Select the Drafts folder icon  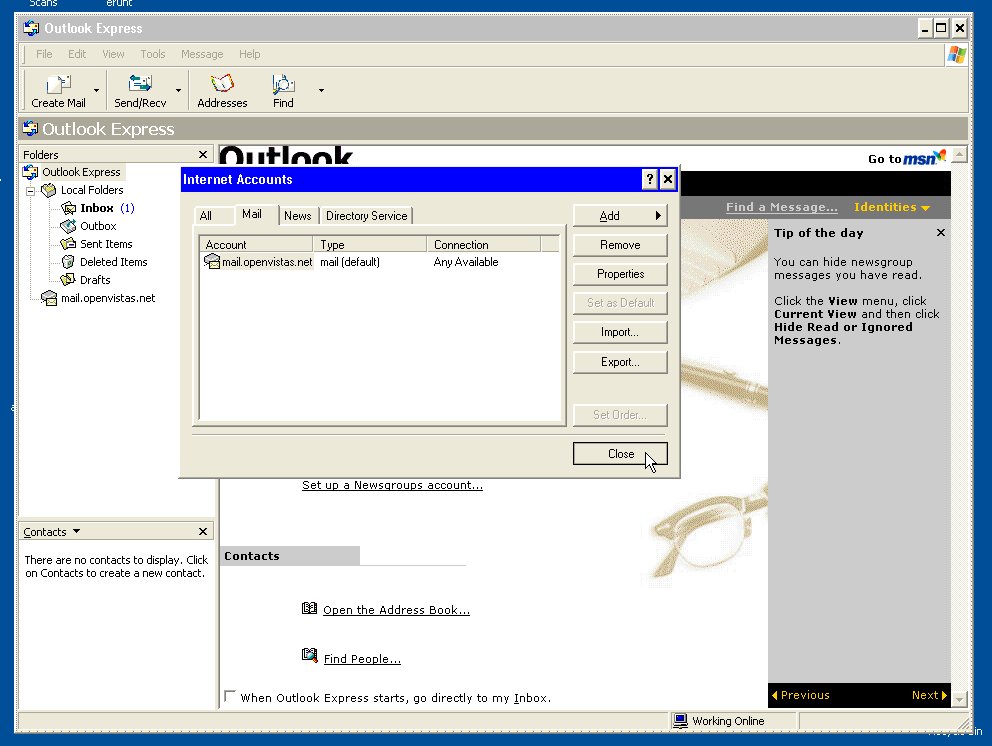pyautogui.click(x=68, y=280)
